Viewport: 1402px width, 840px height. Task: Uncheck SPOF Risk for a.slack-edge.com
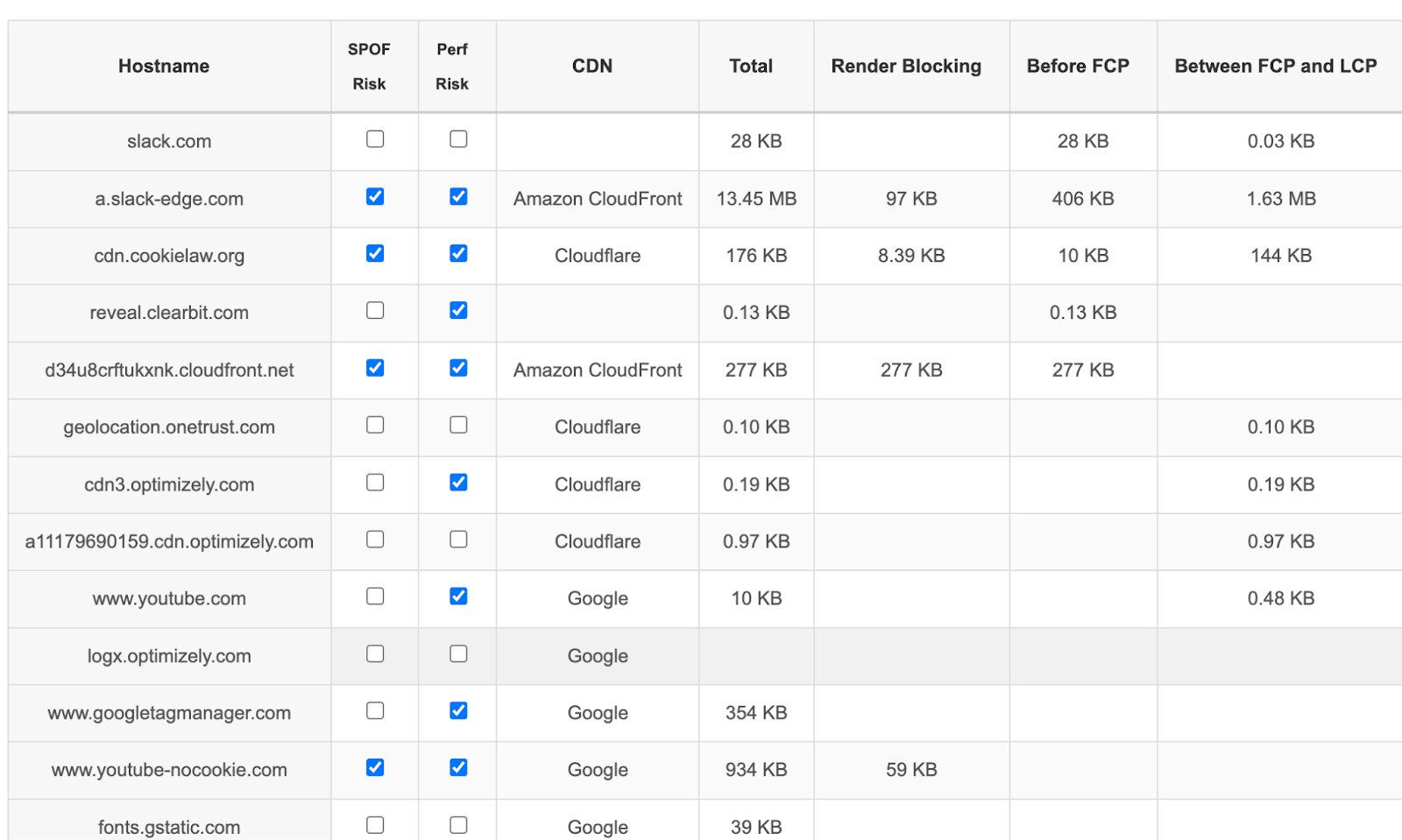pos(374,198)
